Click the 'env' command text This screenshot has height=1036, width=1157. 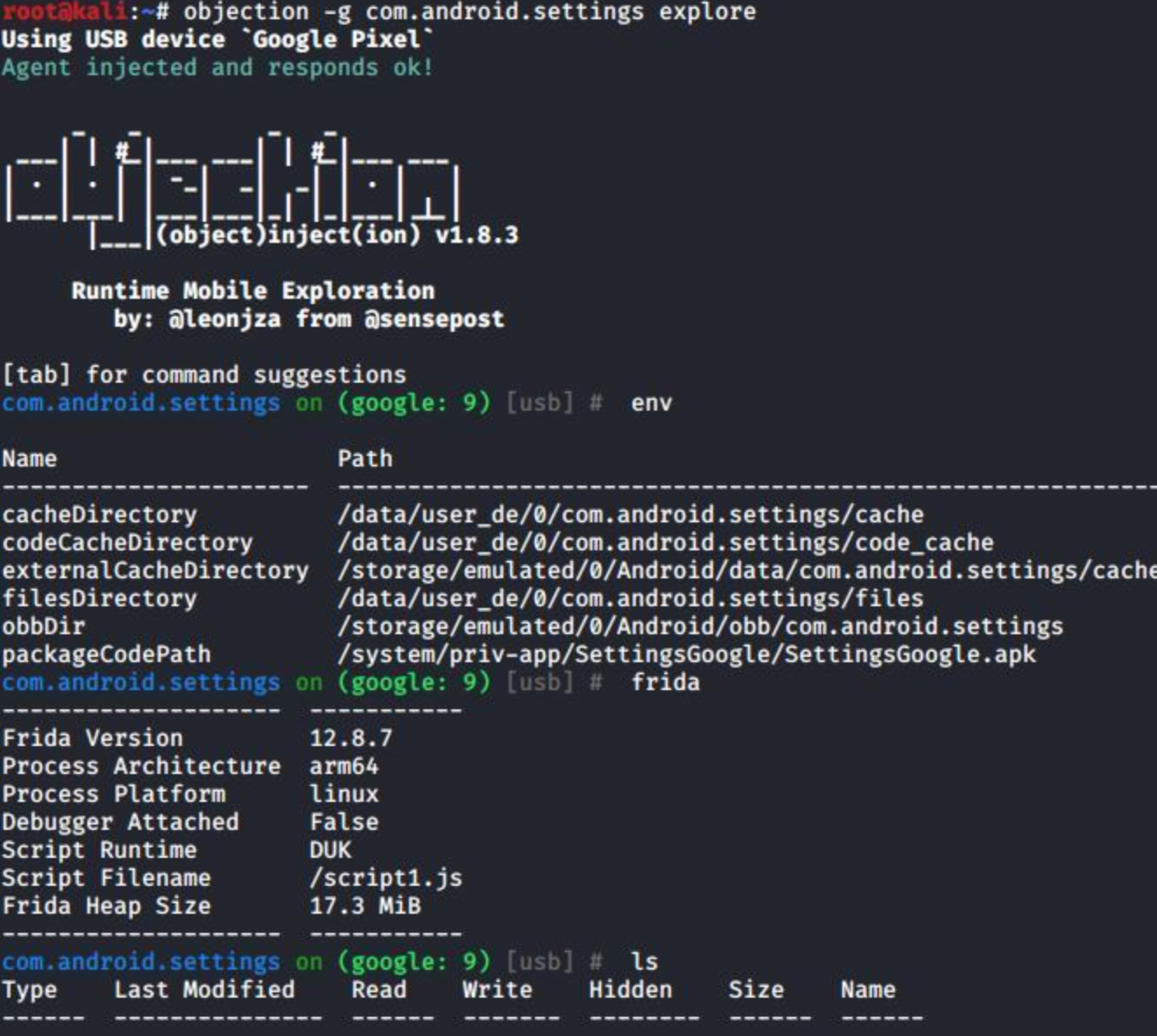(x=652, y=403)
